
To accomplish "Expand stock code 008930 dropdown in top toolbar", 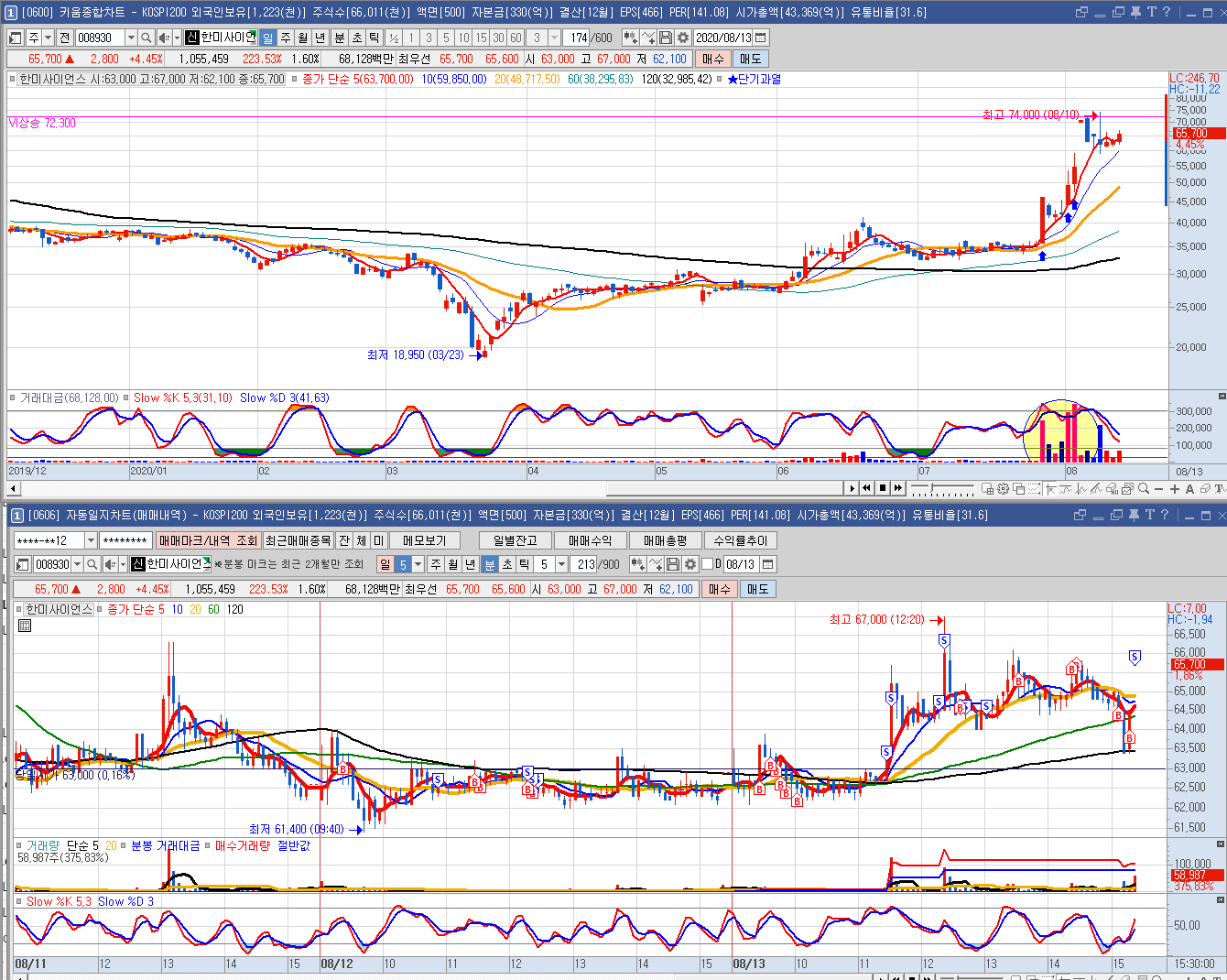I will (x=131, y=38).
